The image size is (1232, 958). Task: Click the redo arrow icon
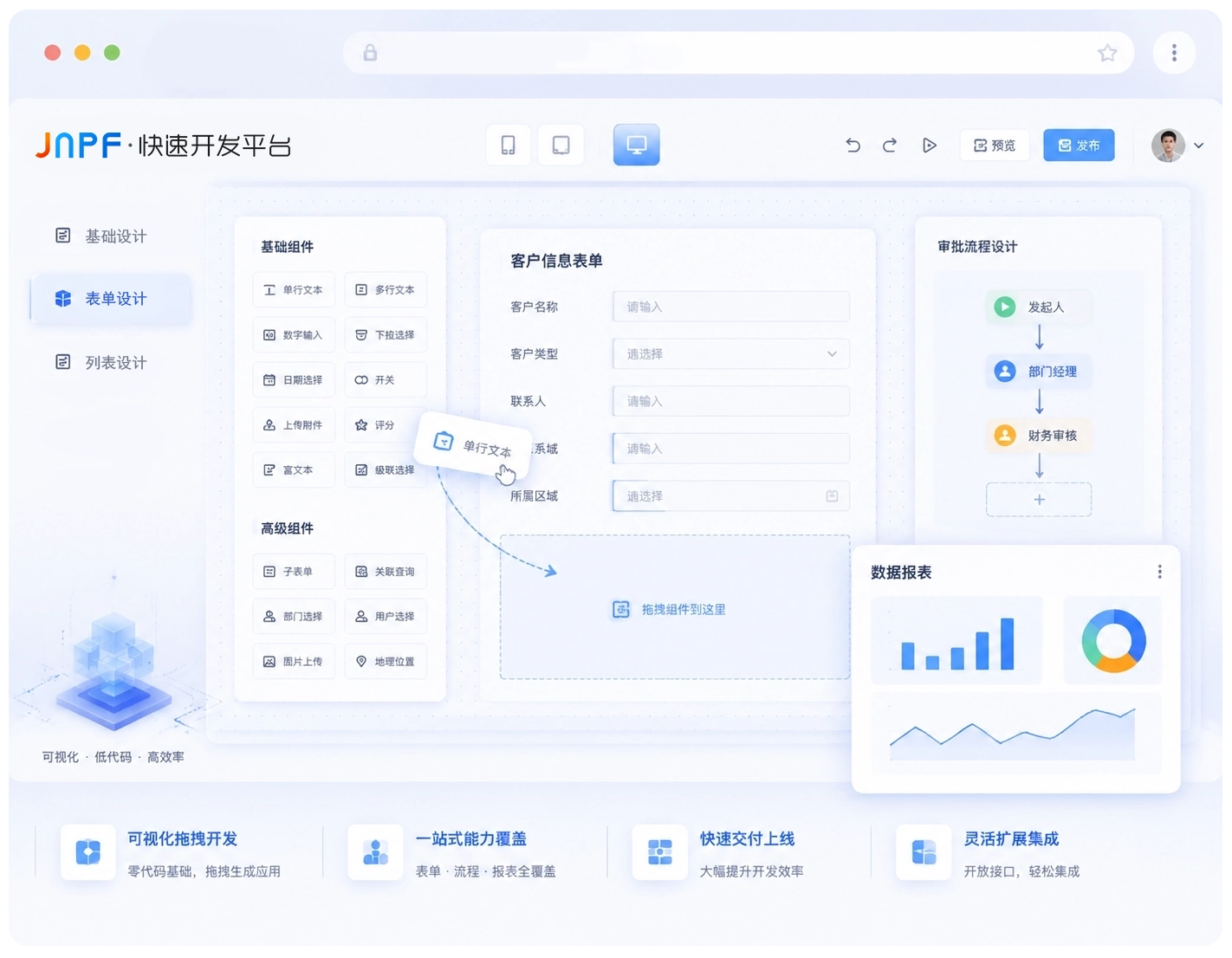pos(890,146)
